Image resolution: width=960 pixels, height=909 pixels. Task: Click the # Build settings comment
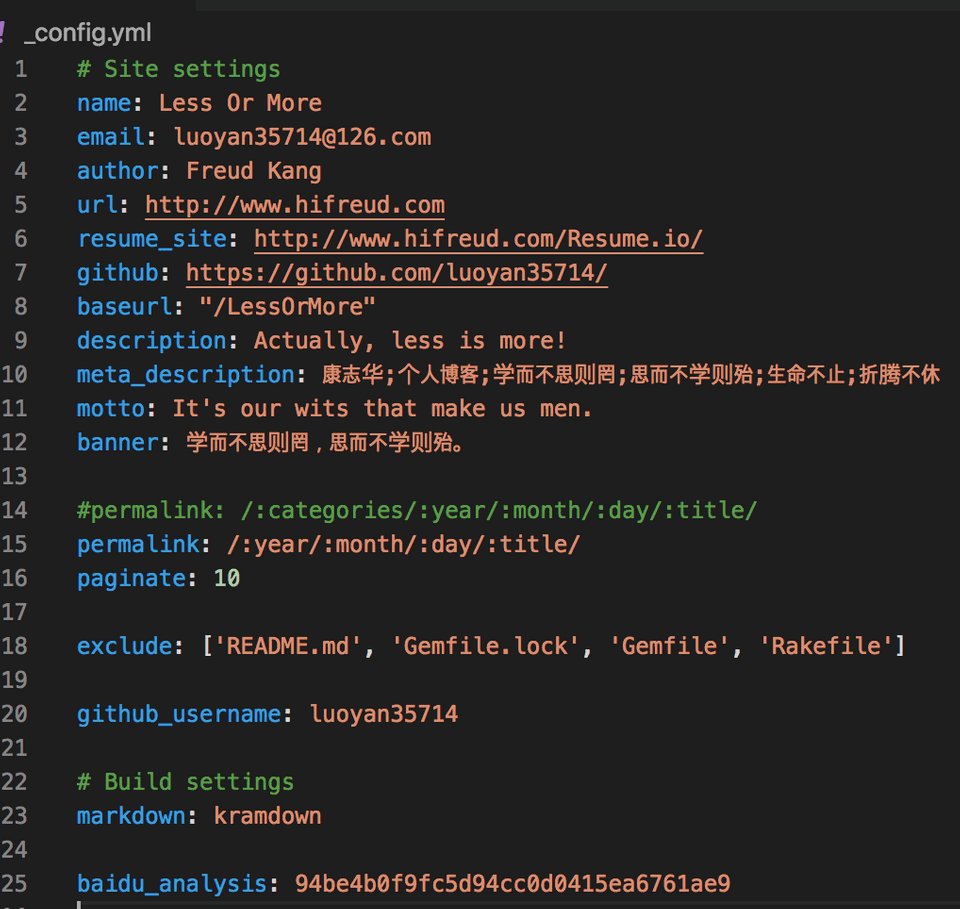click(x=185, y=781)
